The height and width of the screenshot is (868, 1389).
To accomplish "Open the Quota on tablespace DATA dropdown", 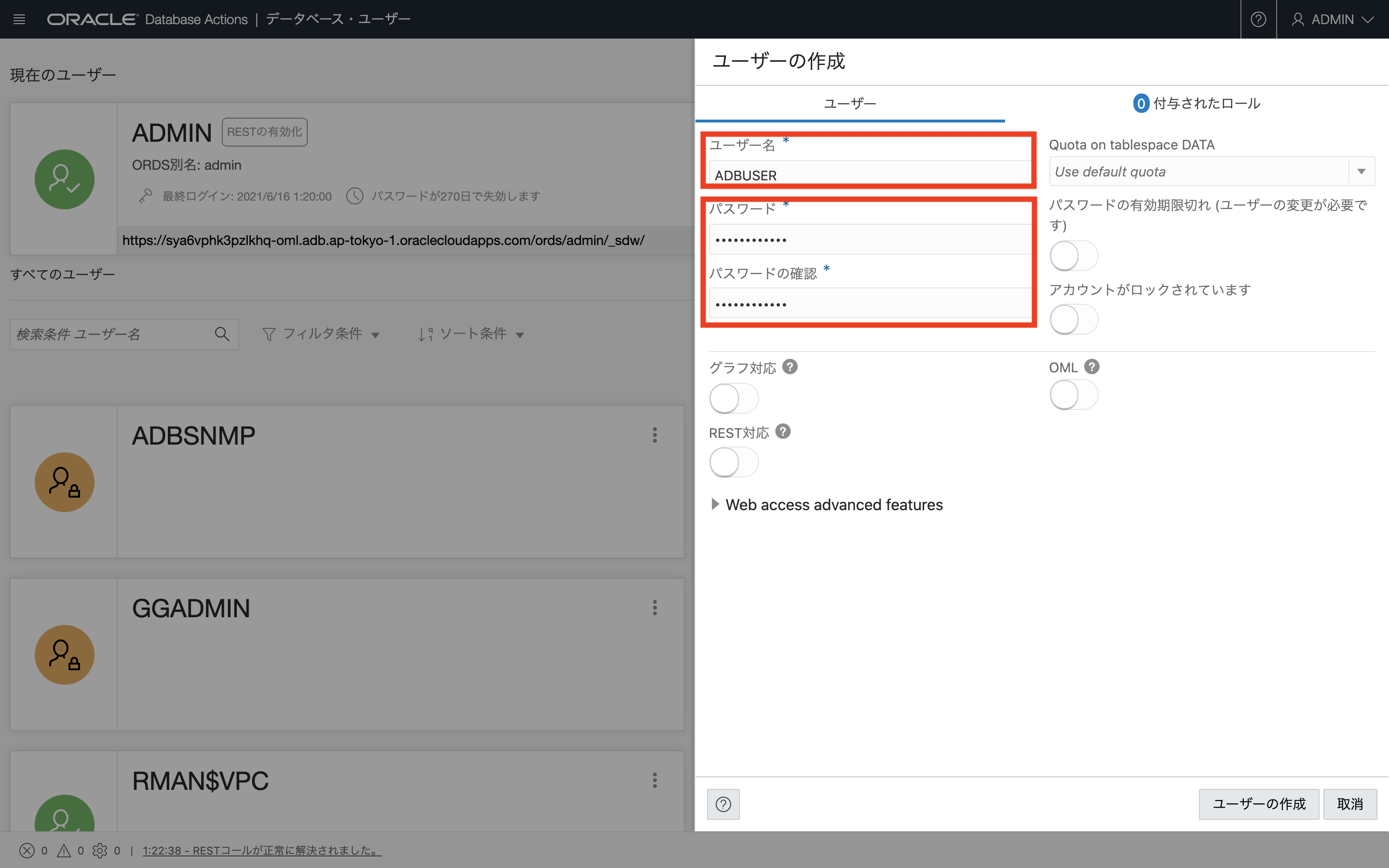I will point(1361,172).
